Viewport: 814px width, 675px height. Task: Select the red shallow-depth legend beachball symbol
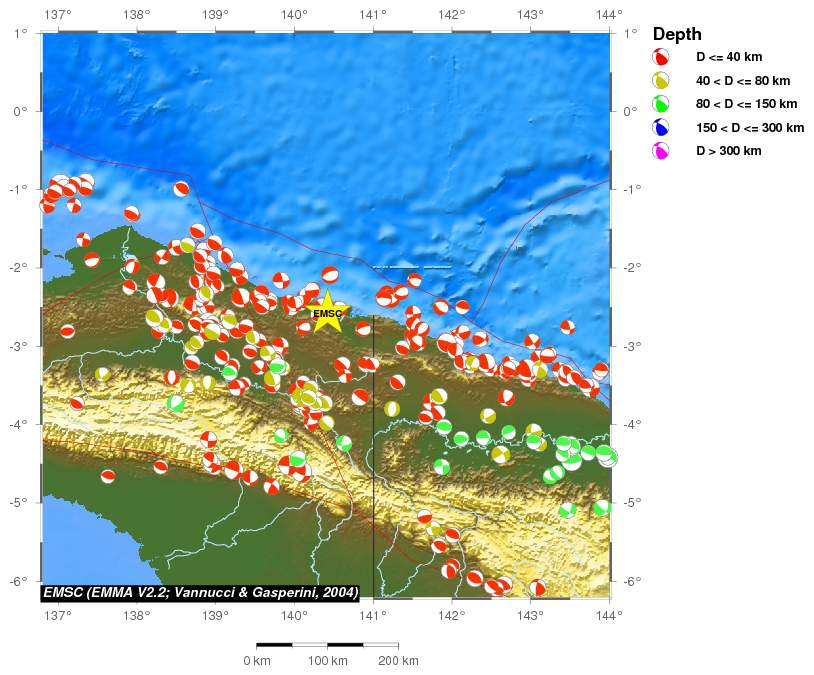tap(661, 57)
